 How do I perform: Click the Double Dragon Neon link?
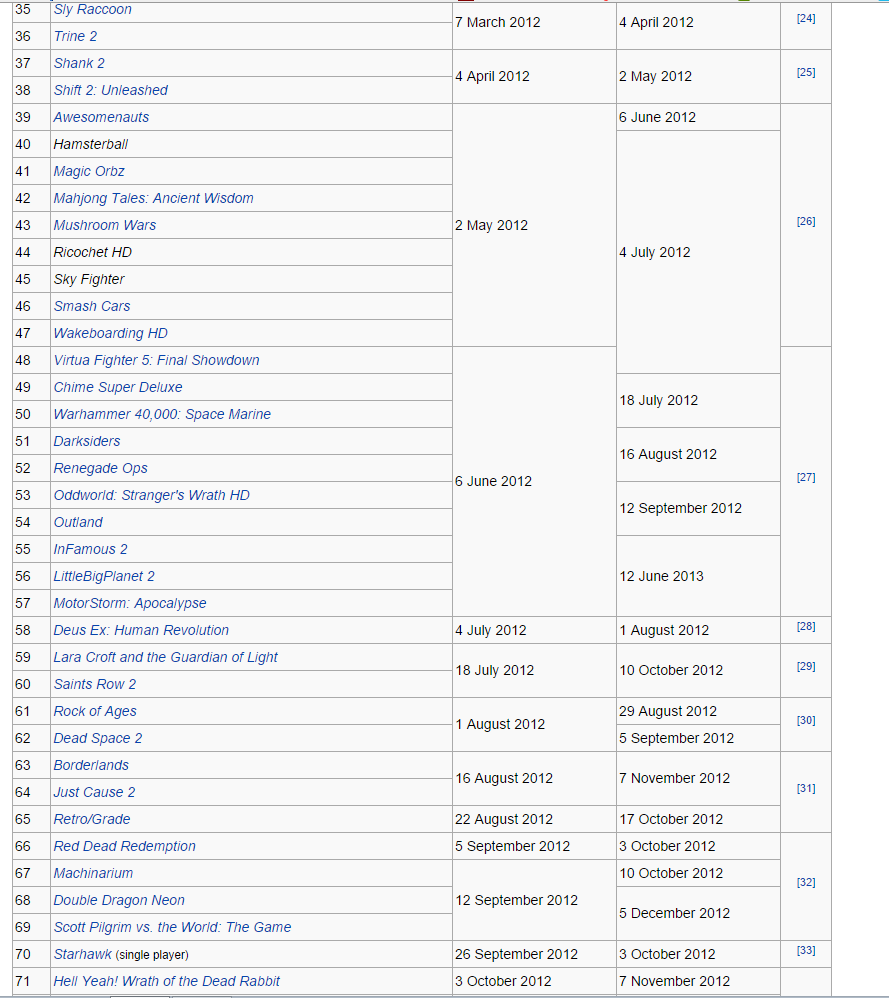click(119, 901)
